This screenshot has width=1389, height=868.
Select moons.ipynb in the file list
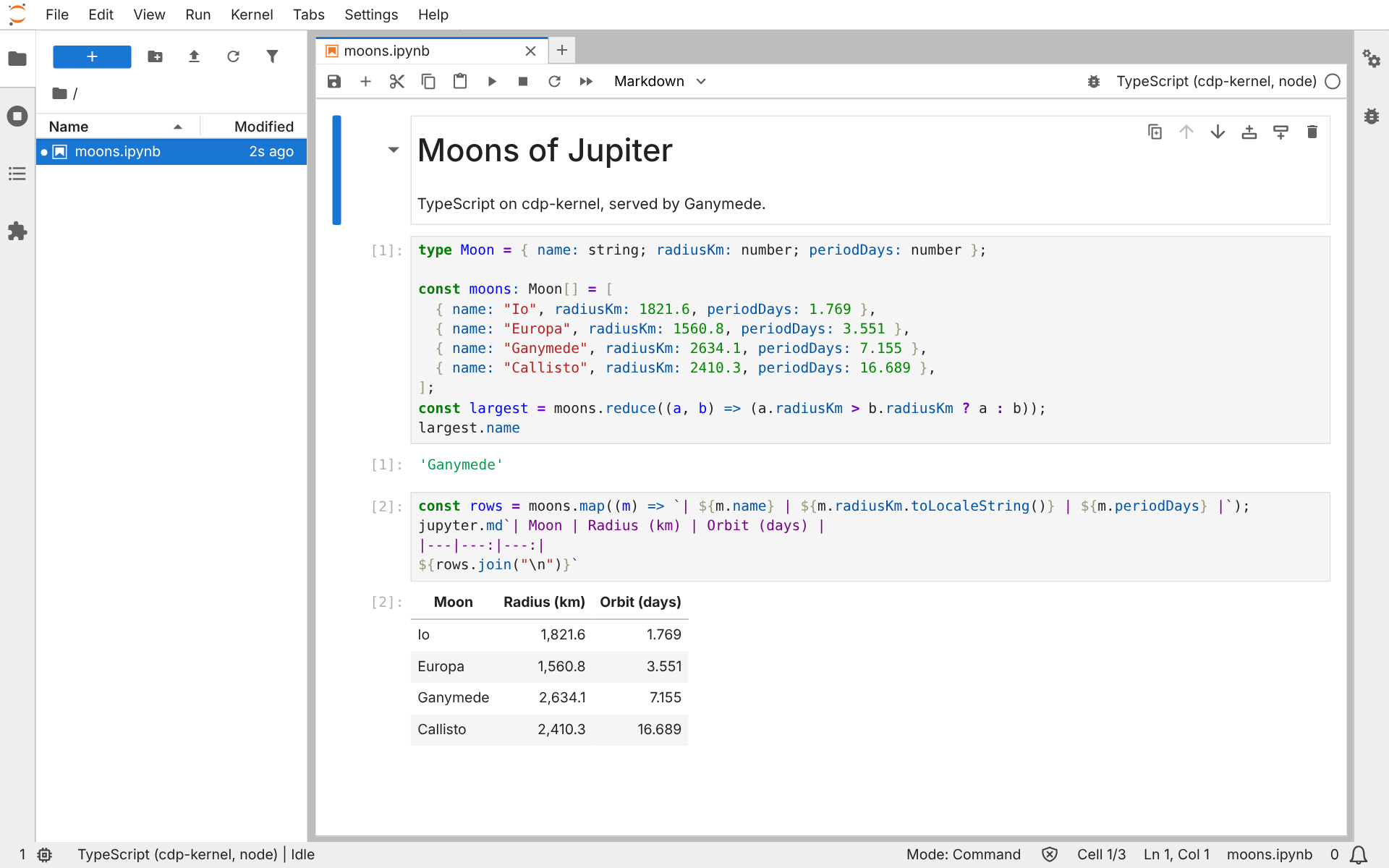(171, 152)
